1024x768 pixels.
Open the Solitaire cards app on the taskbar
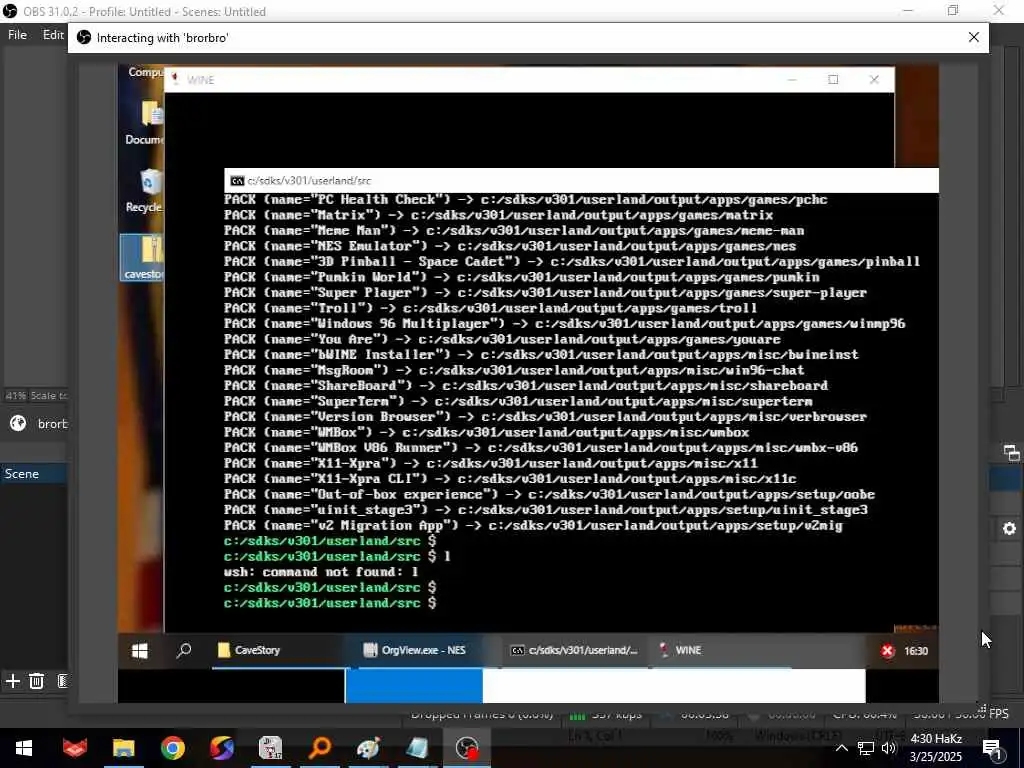click(270, 748)
